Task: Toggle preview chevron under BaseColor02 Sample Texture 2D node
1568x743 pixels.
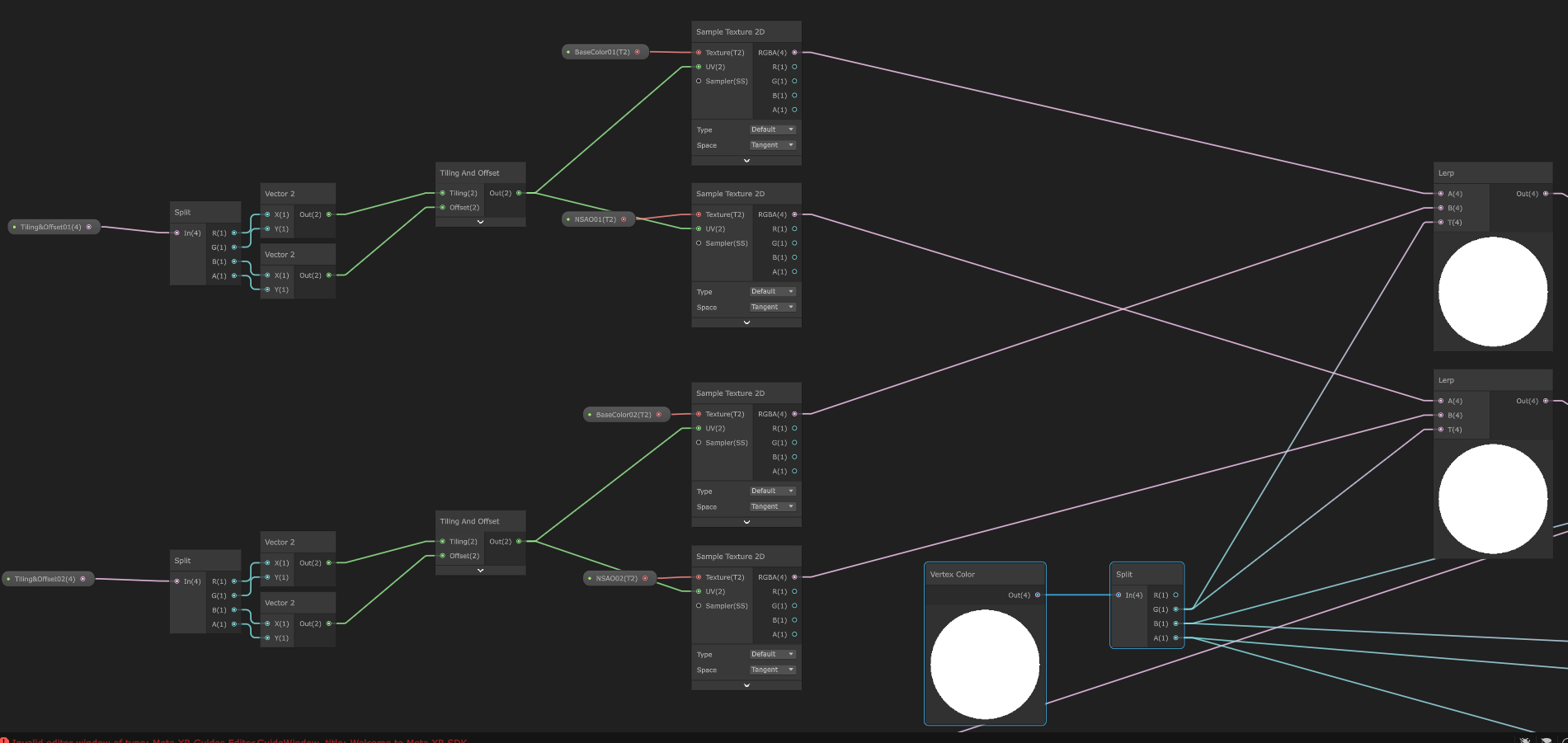Action: 746,522
